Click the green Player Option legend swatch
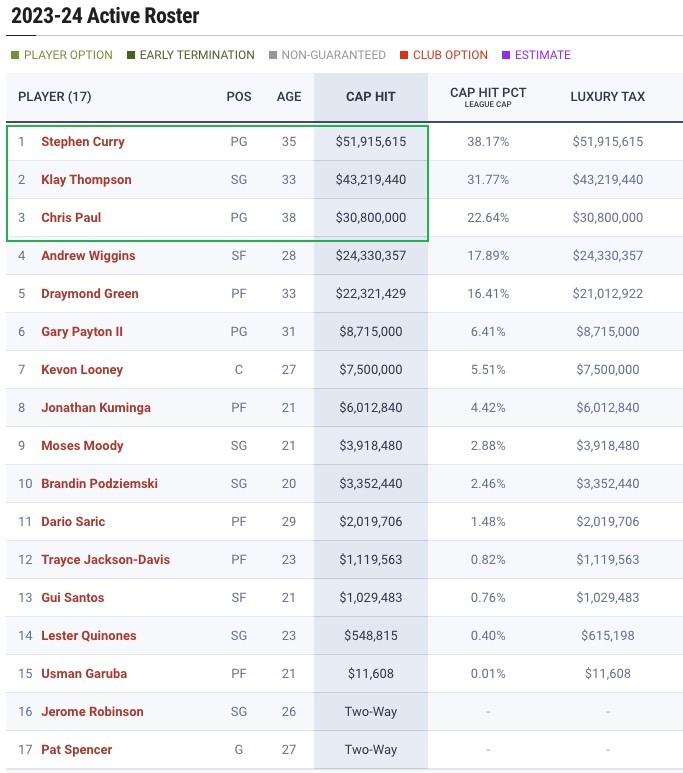The image size is (683, 773). tap(15, 55)
